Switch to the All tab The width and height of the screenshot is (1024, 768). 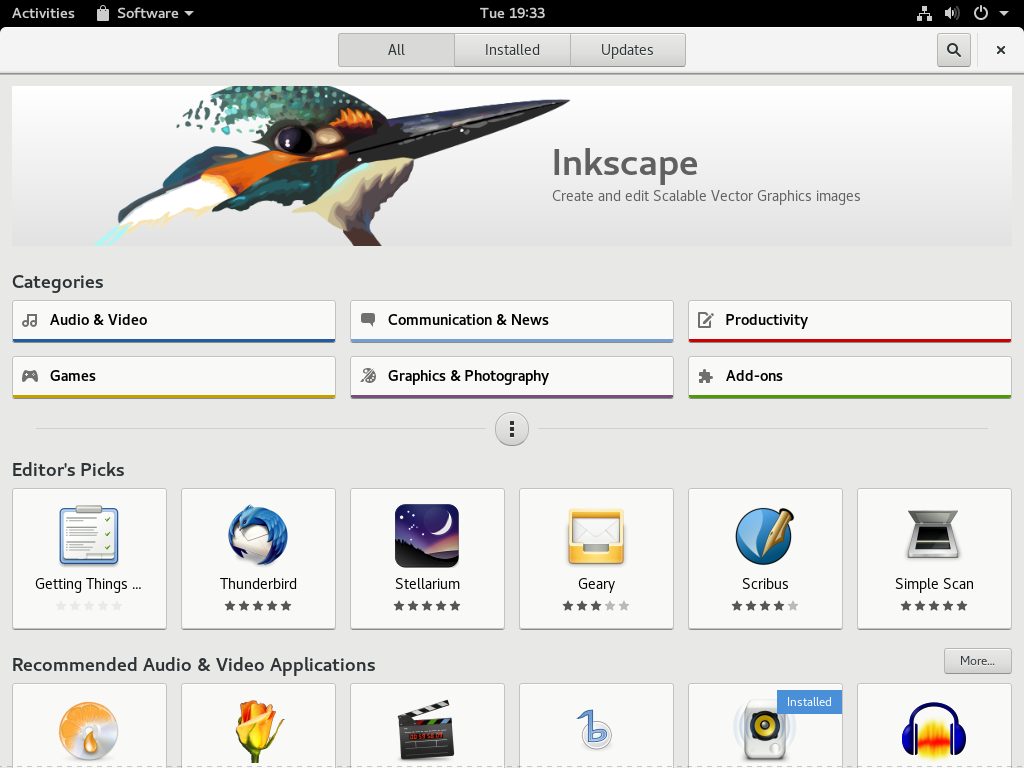coord(396,50)
